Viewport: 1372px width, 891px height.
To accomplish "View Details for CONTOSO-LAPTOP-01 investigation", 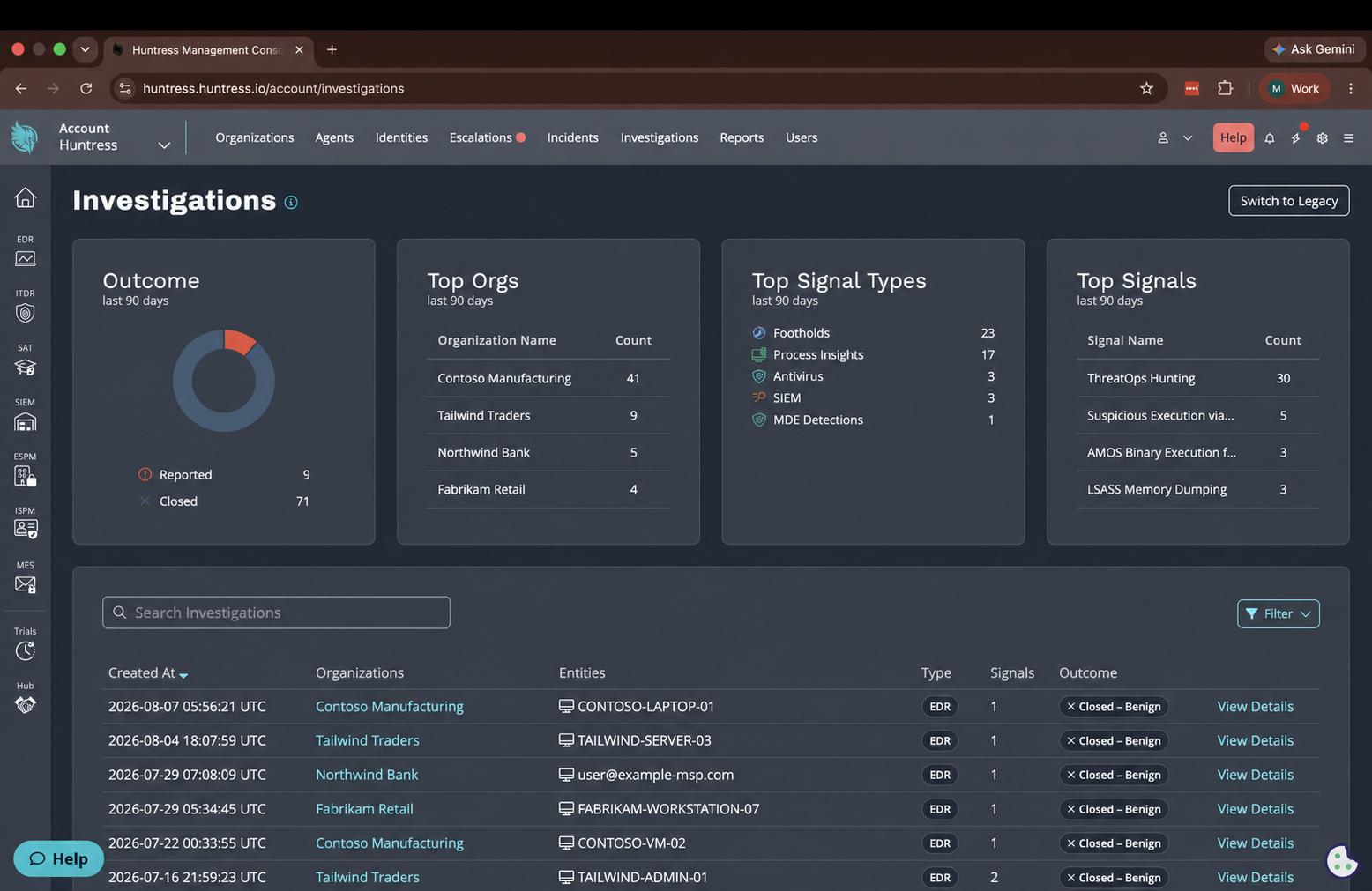I will (x=1255, y=706).
